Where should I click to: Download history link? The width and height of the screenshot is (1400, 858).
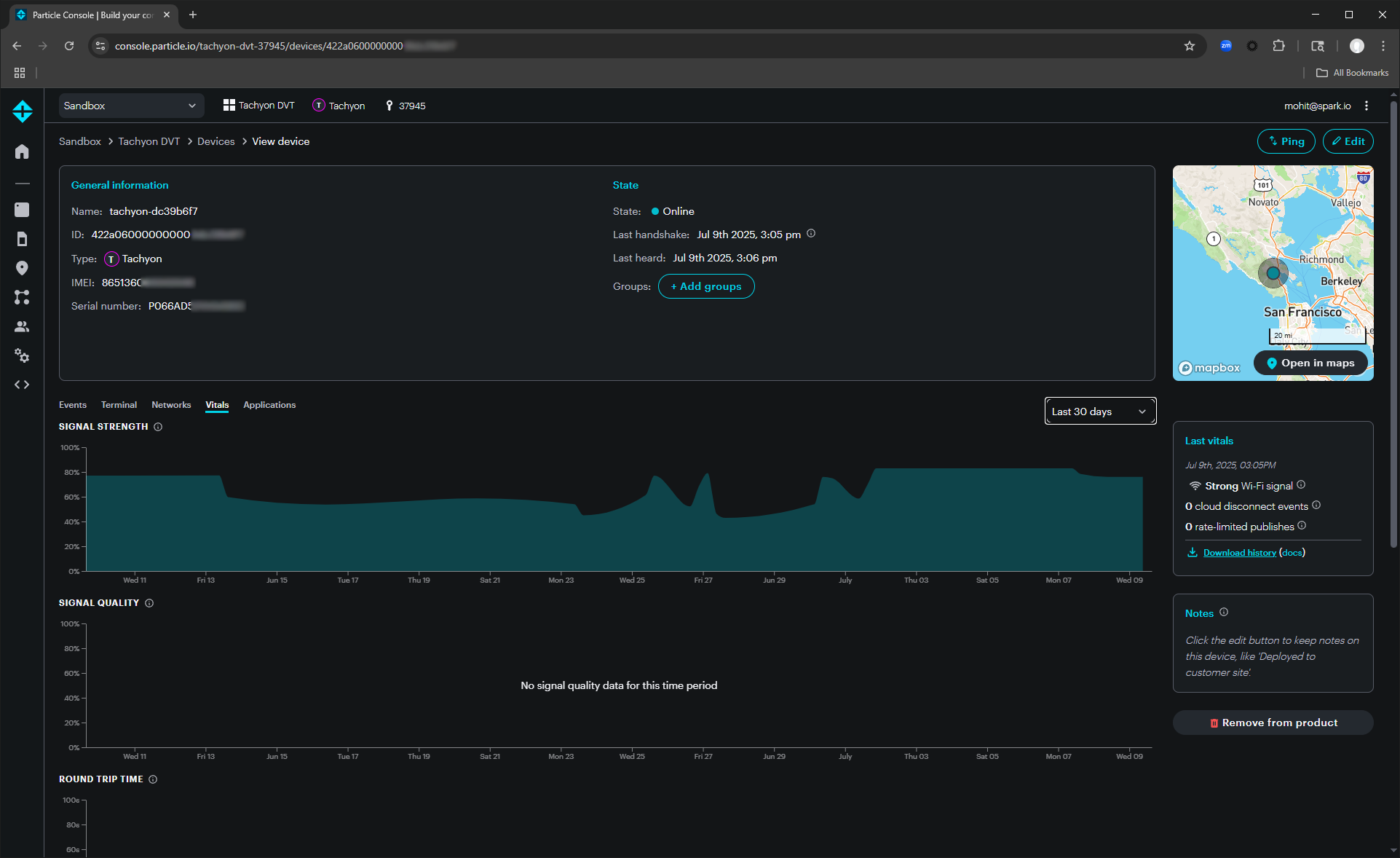point(1239,553)
